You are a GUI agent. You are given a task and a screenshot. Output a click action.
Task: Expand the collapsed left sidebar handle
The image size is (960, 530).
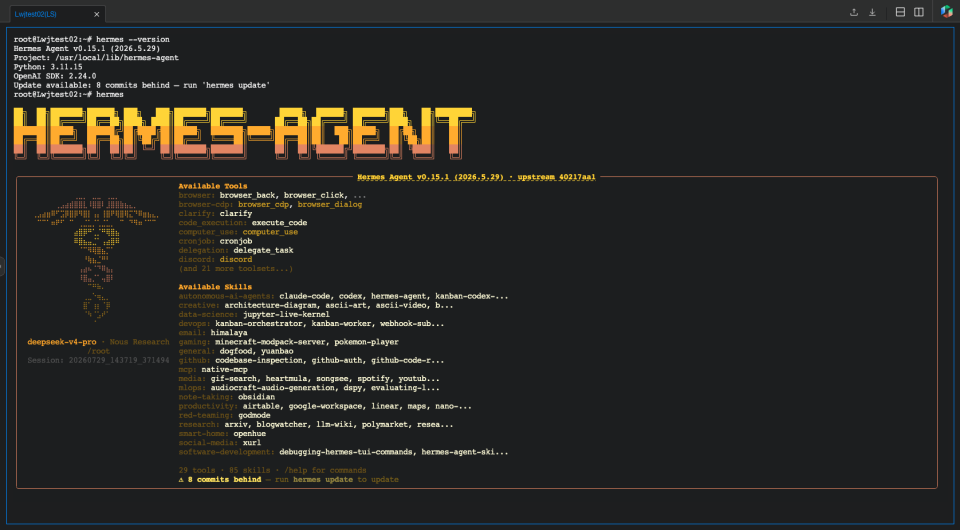pyautogui.click(x=2, y=266)
